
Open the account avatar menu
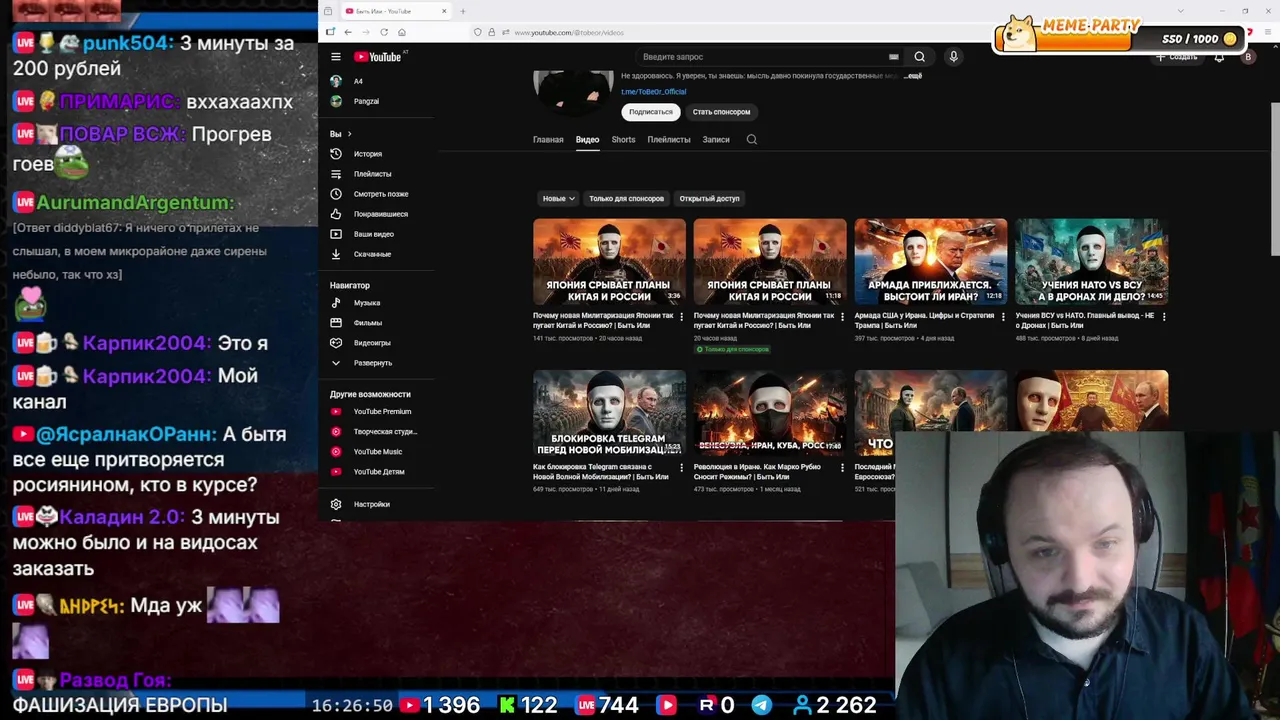click(1248, 57)
